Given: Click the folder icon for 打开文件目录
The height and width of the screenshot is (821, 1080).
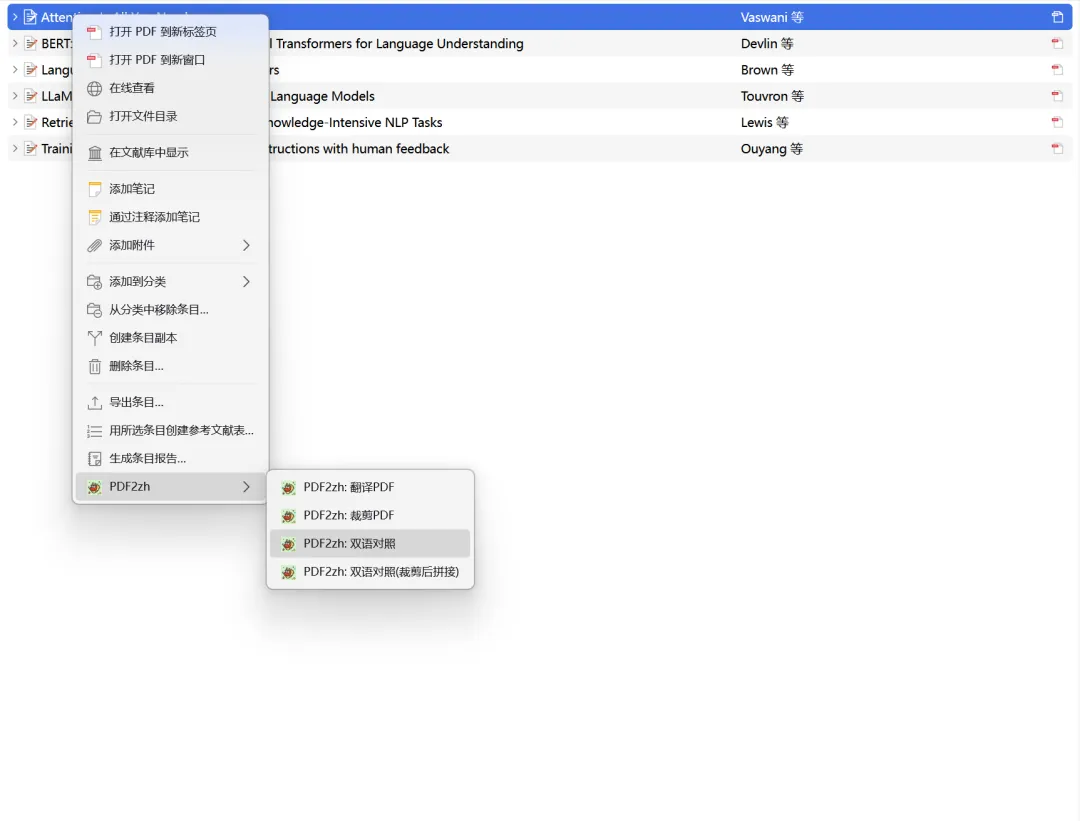Looking at the screenshot, I should [94, 117].
